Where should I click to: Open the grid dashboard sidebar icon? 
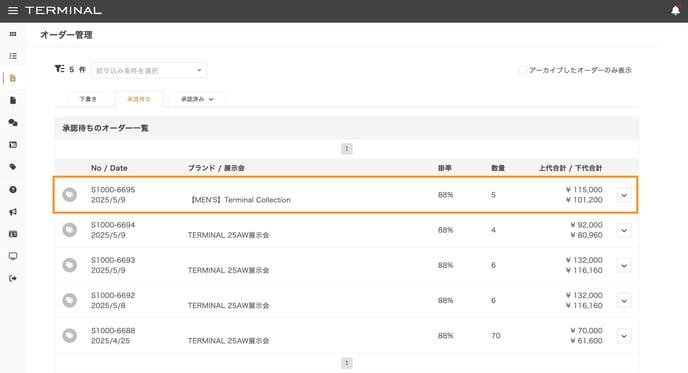(x=13, y=34)
